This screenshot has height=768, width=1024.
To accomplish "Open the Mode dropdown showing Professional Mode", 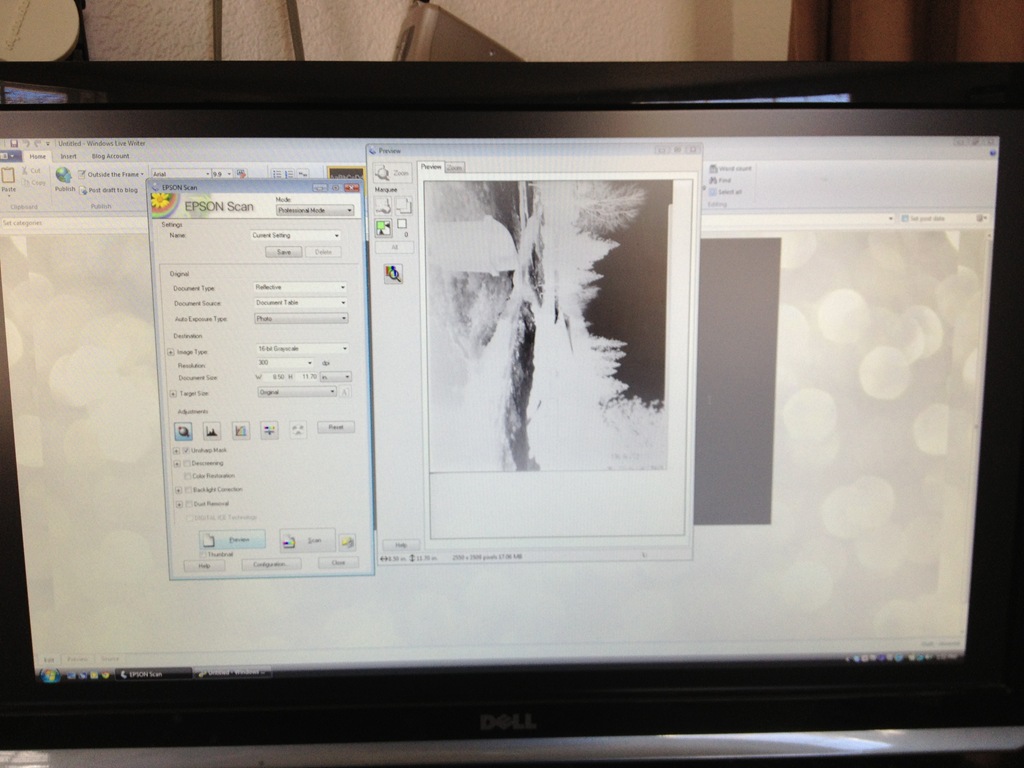I will [x=315, y=210].
